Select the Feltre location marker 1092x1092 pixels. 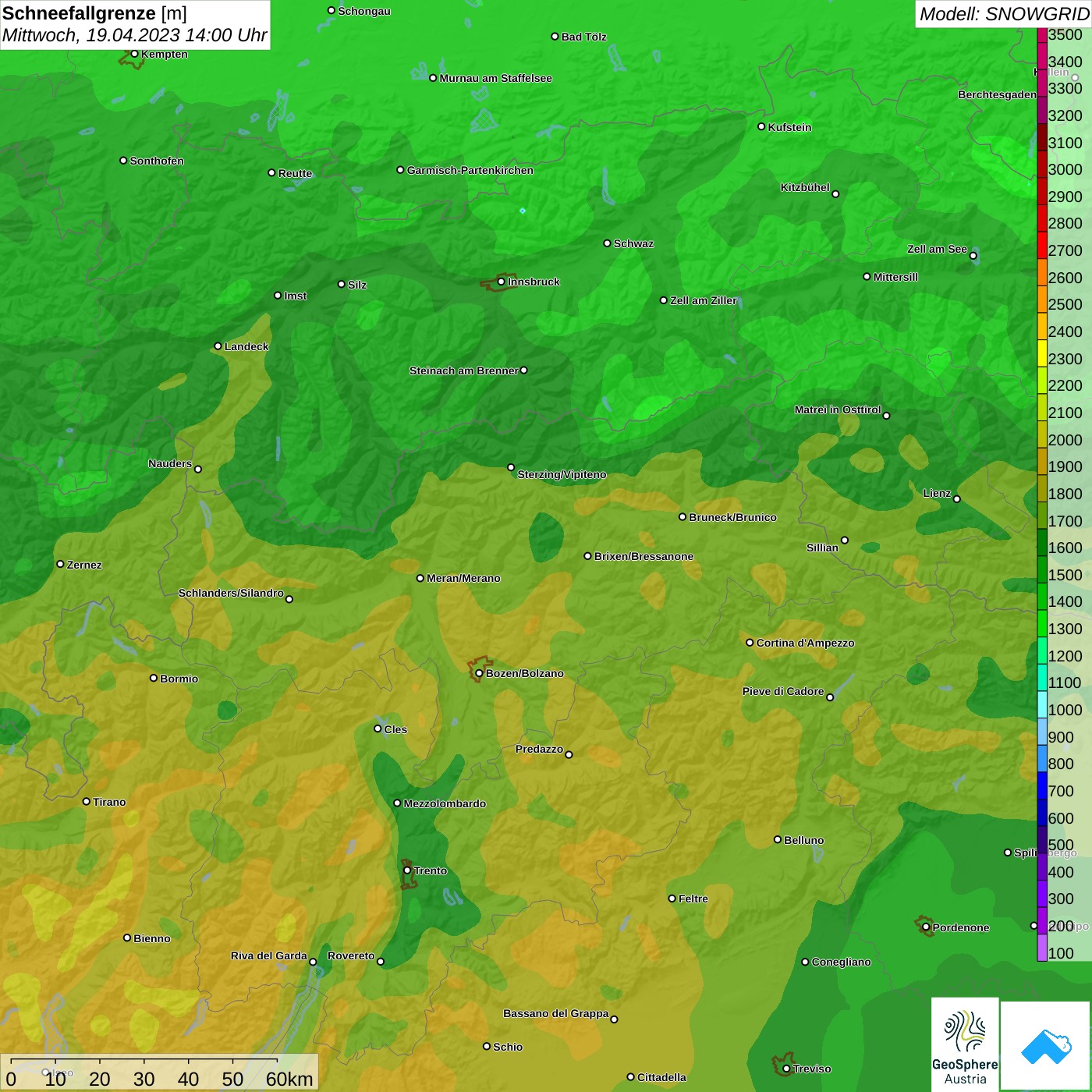[672, 899]
